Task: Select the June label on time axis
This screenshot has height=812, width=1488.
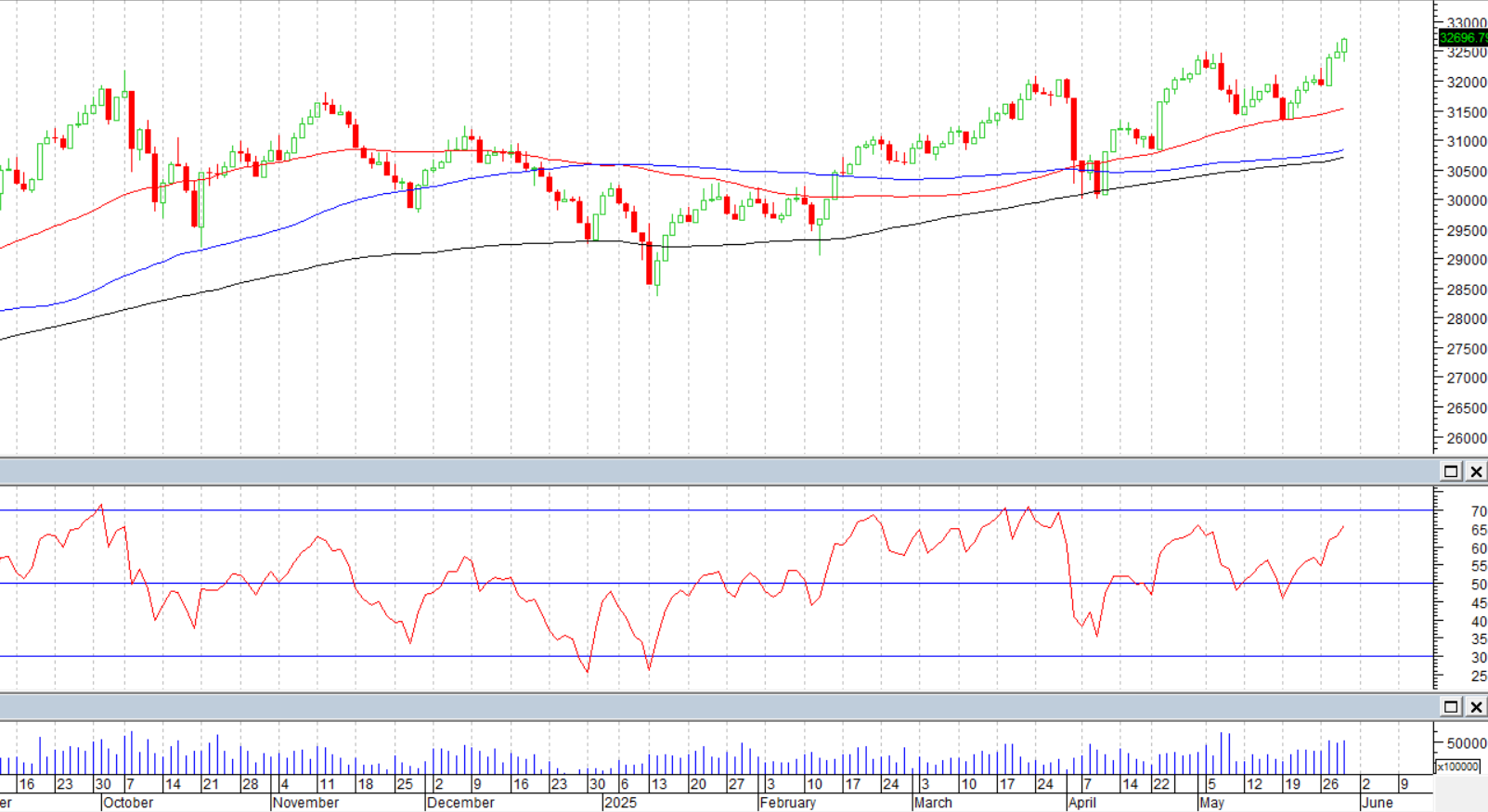Action: [1378, 803]
